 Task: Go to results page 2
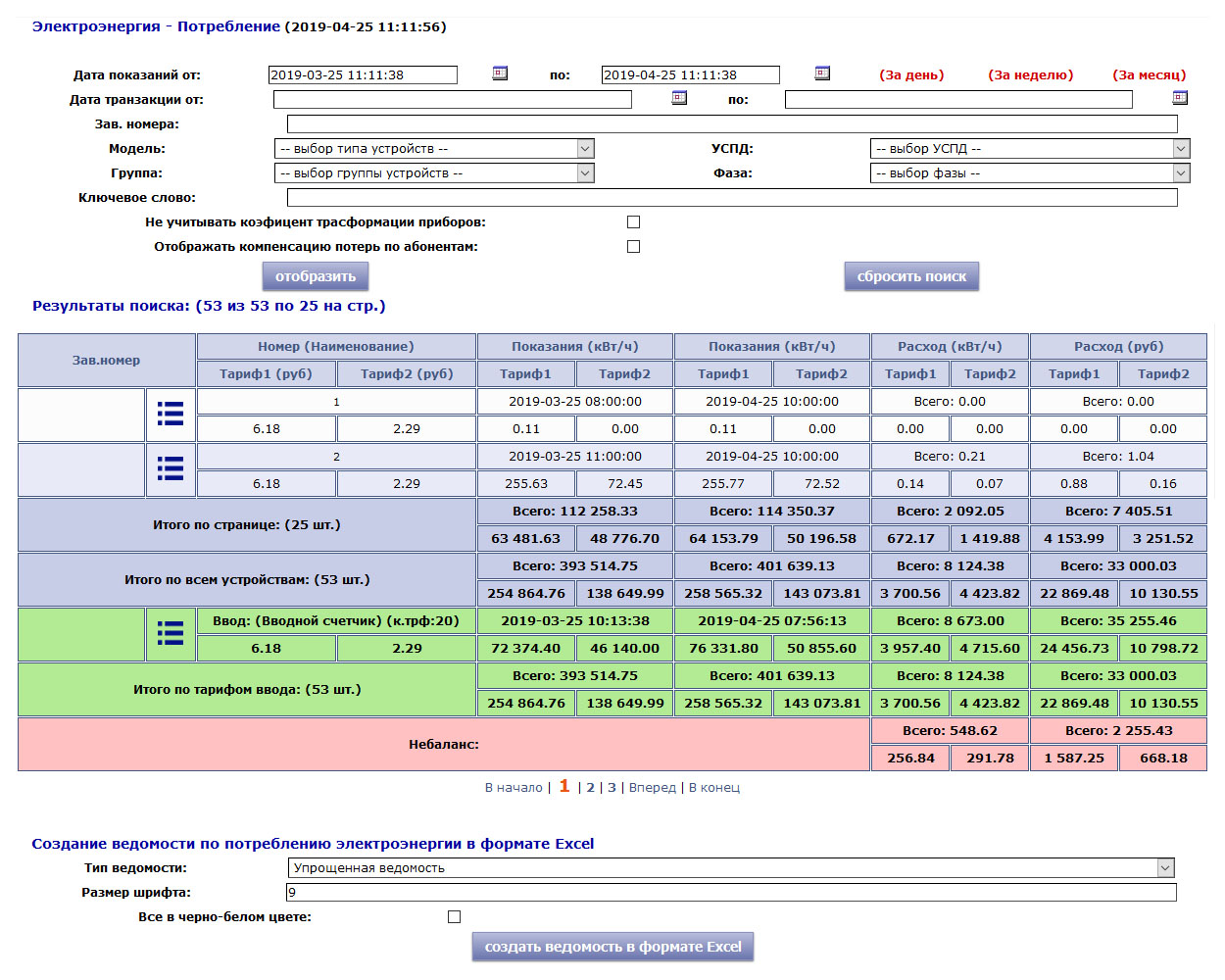click(591, 788)
